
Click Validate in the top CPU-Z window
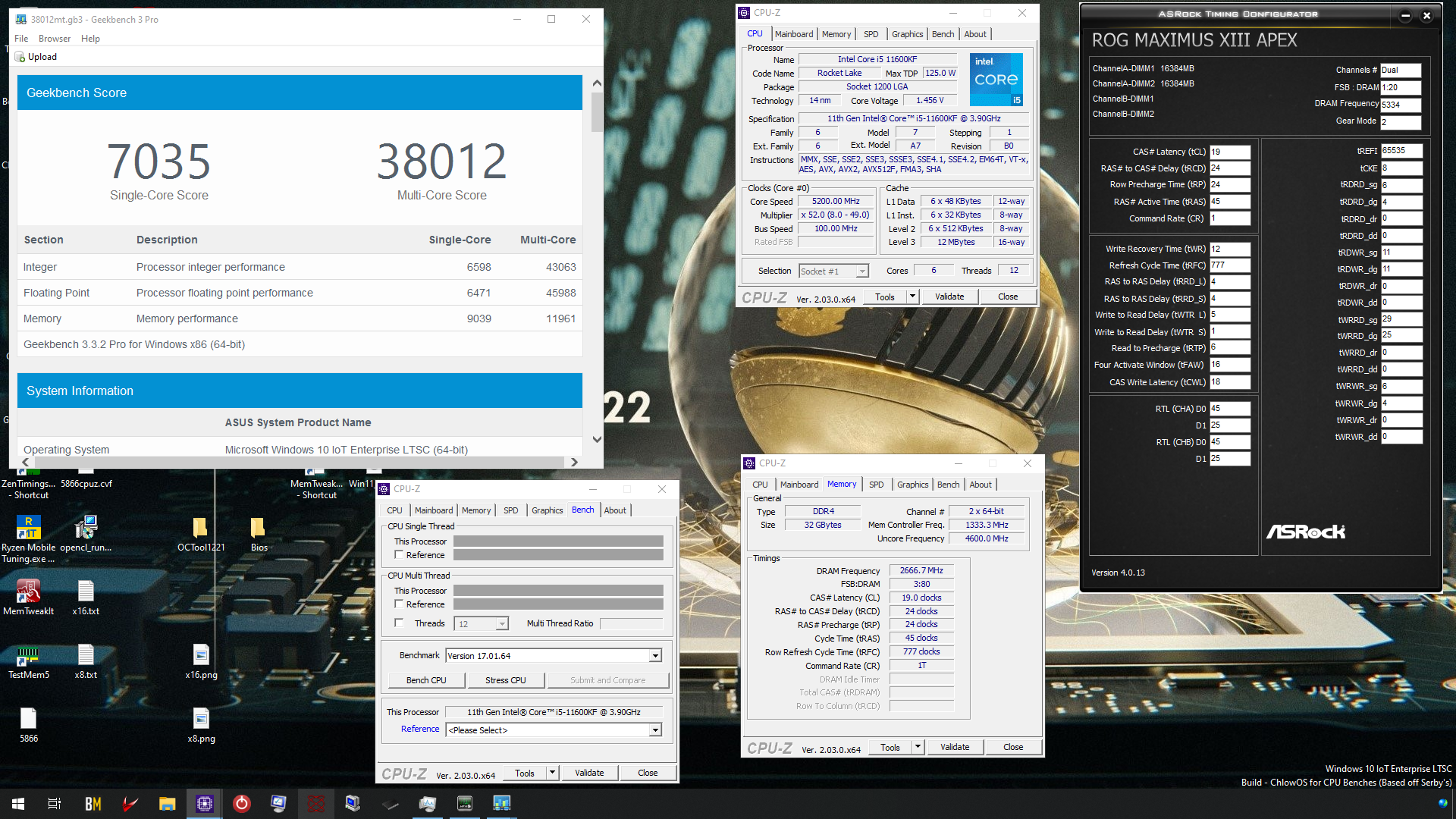[949, 297]
